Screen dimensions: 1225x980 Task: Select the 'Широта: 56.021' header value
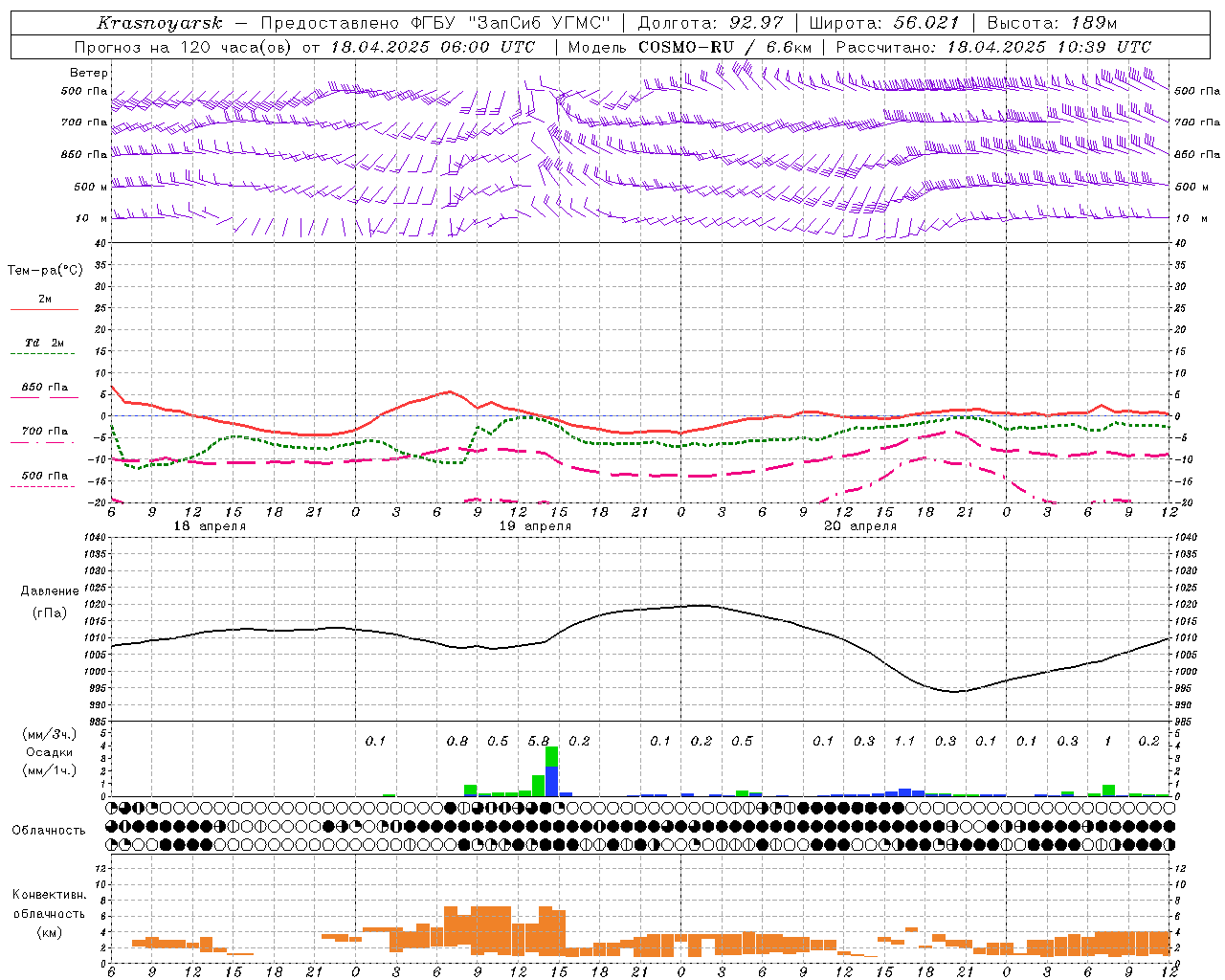(x=883, y=23)
